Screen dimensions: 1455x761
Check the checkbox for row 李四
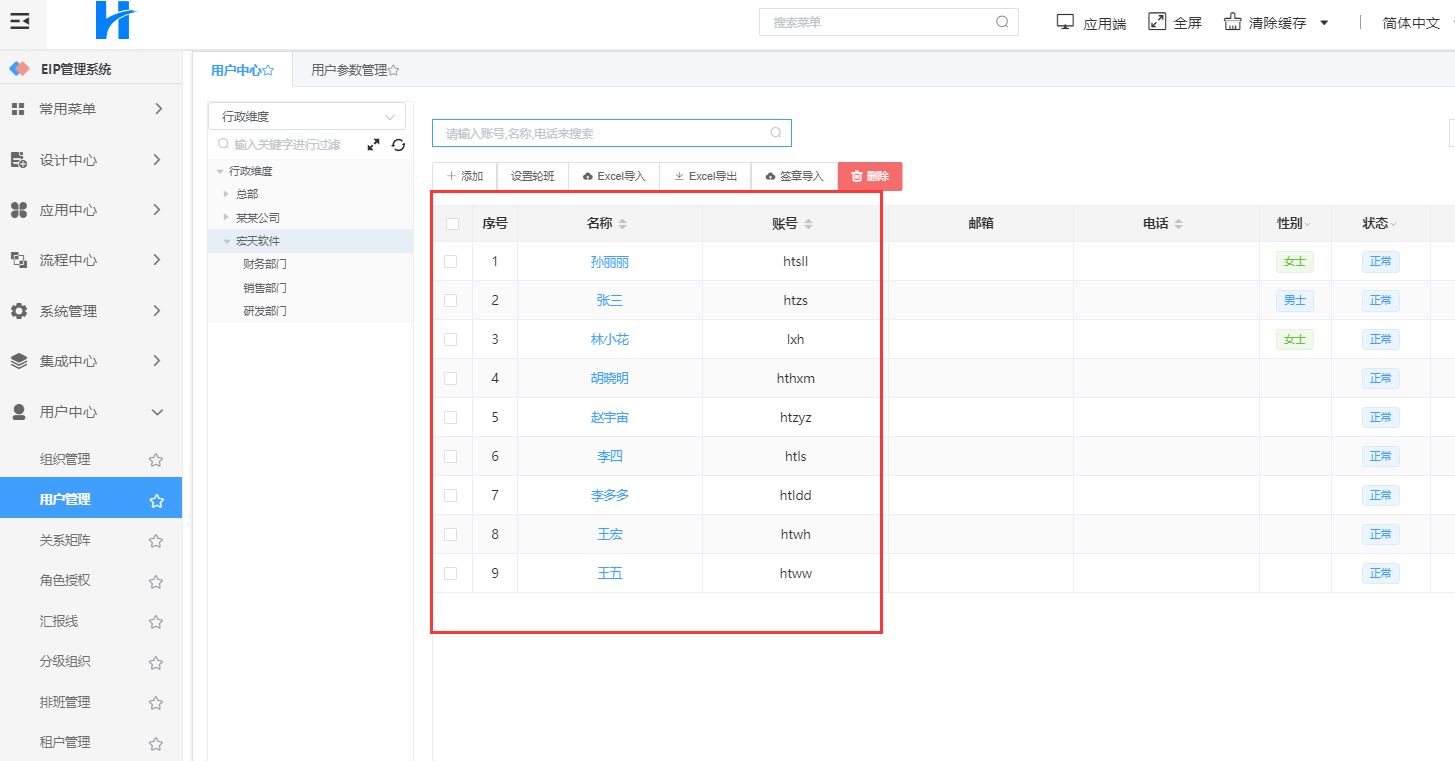(x=451, y=457)
